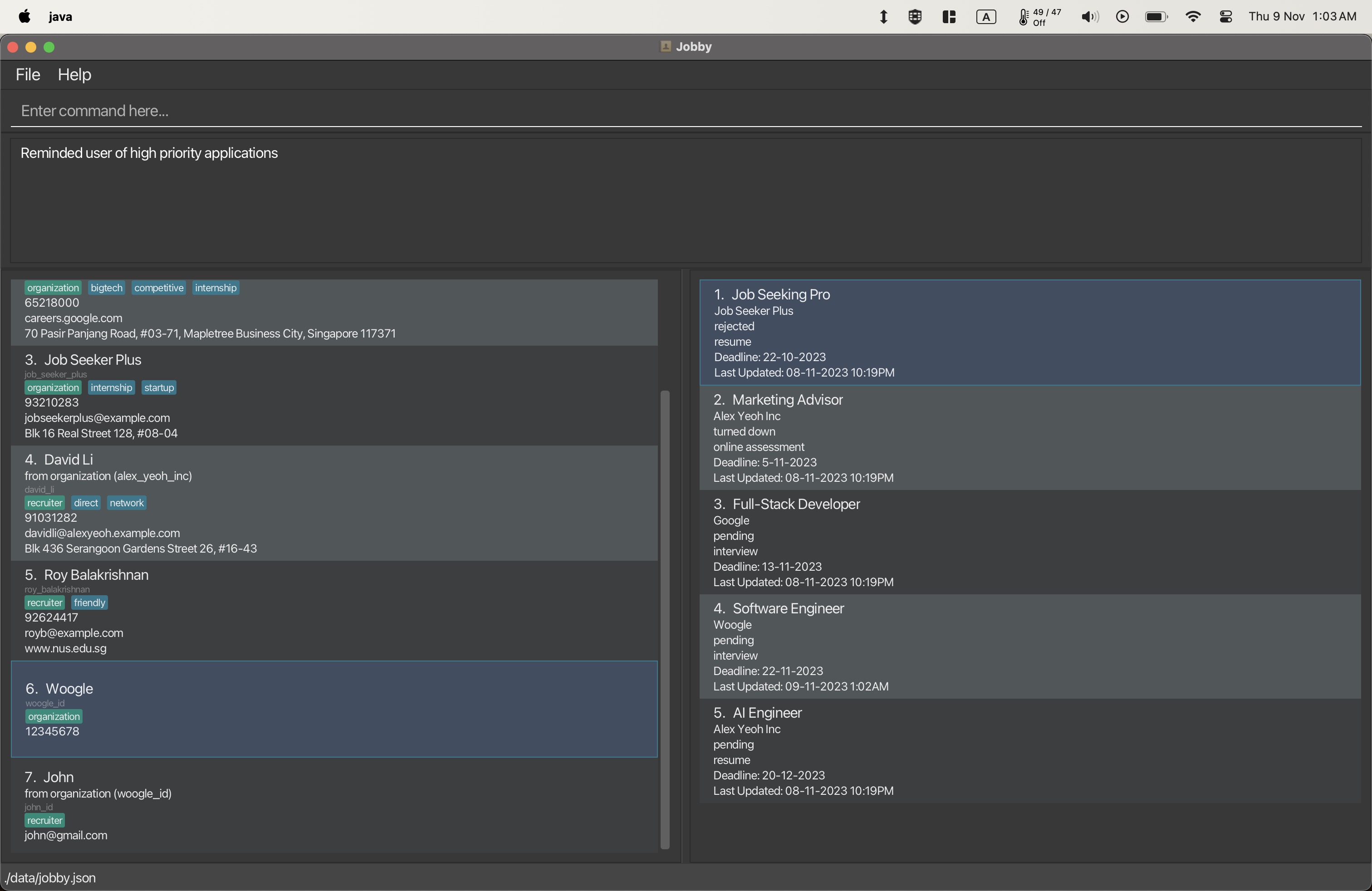Open the File menu
This screenshot has height=891, width=1372.
27,74
